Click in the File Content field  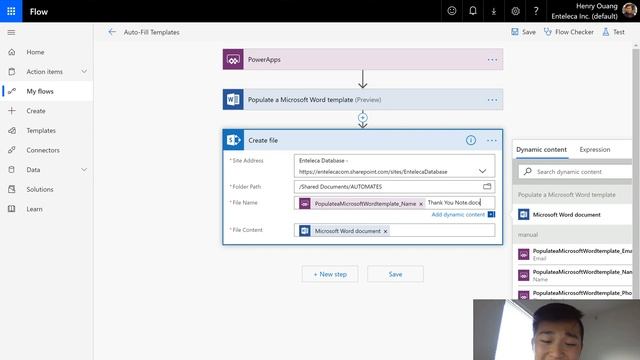coord(394,230)
